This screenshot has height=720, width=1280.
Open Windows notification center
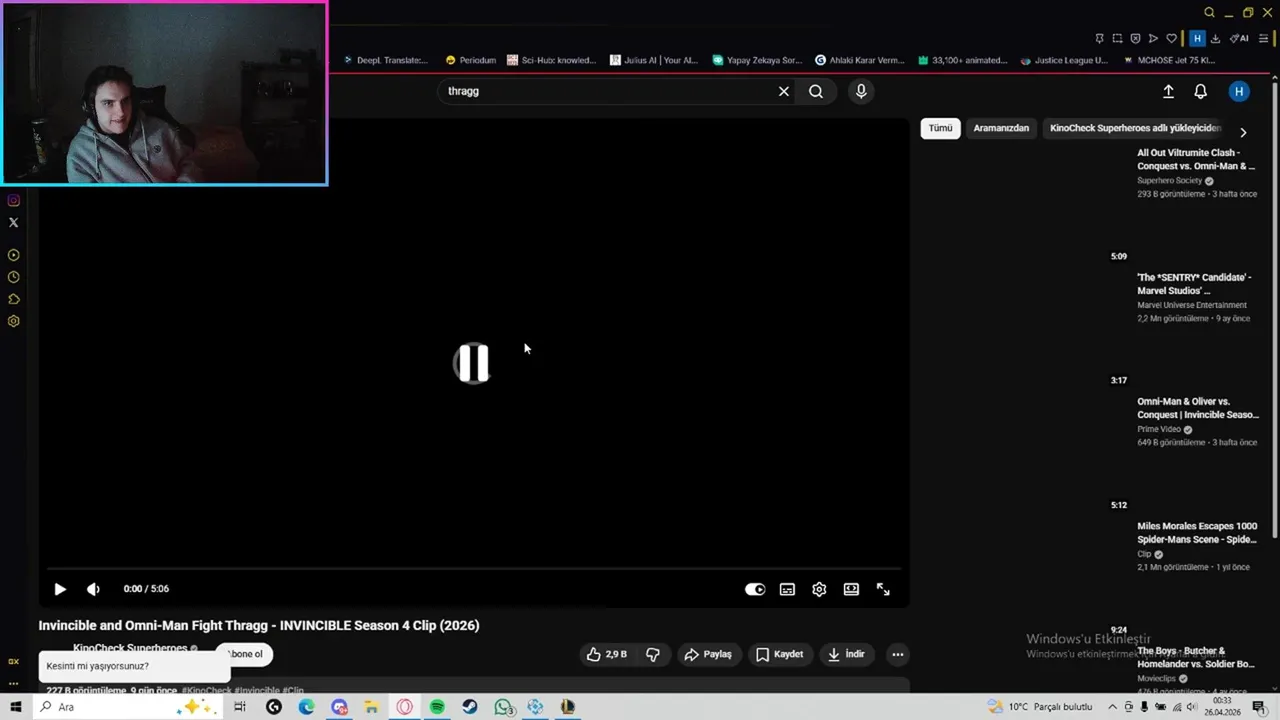coord(1259,707)
